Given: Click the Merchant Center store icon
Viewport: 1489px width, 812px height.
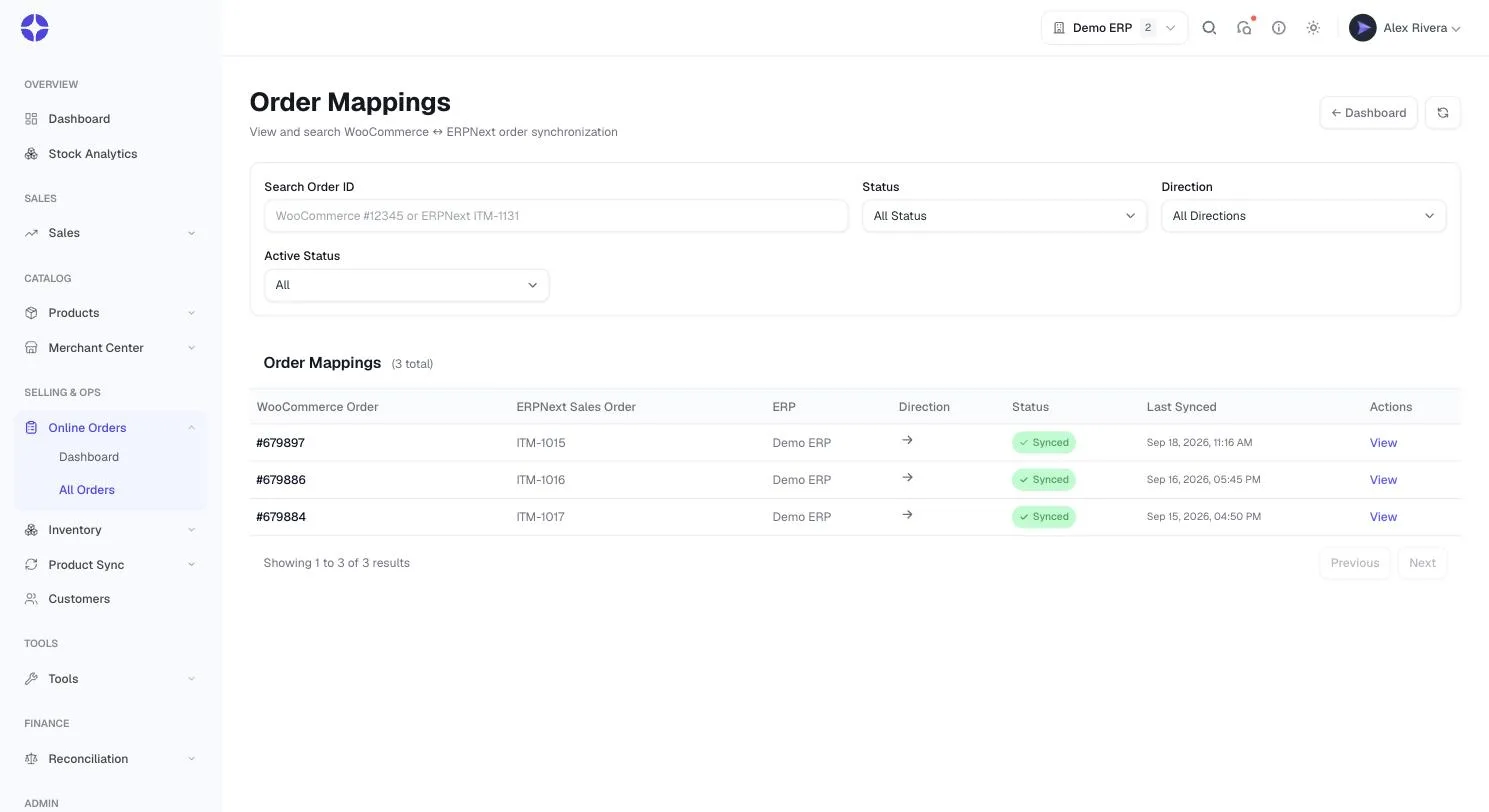Looking at the screenshot, I should coord(31,348).
